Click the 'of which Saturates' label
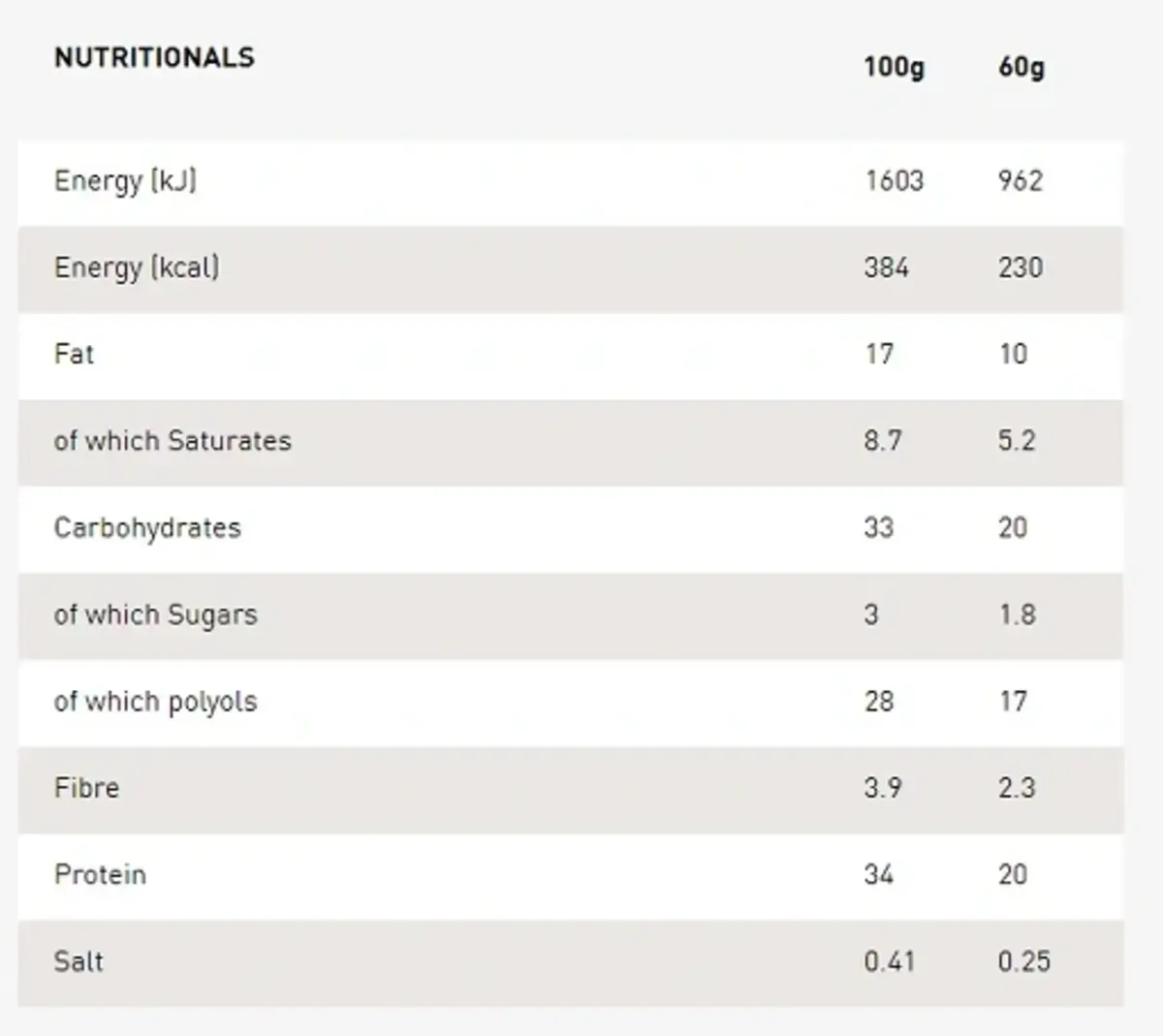The width and height of the screenshot is (1163, 1036). pos(173,441)
